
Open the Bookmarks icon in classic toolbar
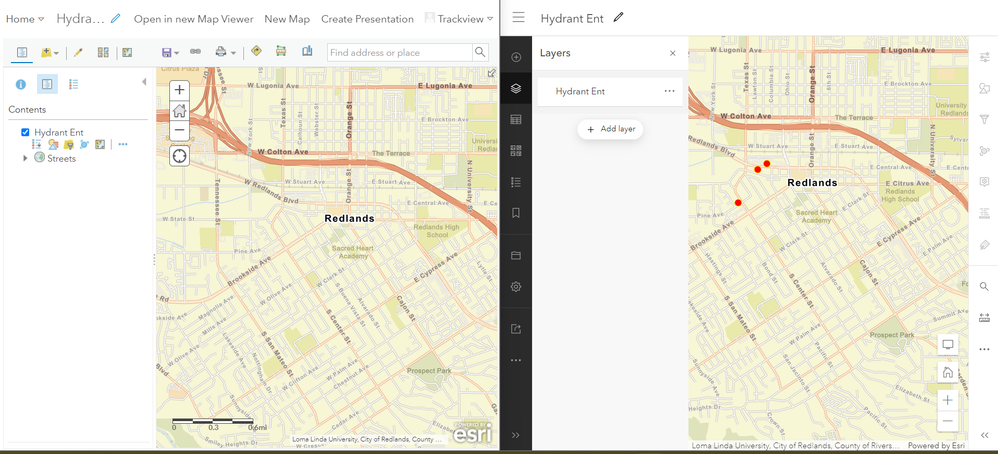(307, 52)
